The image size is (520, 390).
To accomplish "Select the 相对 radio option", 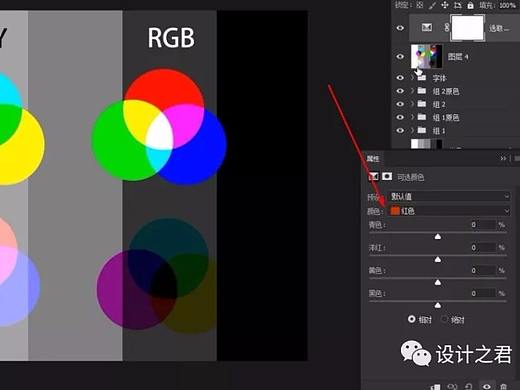I will [x=412, y=319].
